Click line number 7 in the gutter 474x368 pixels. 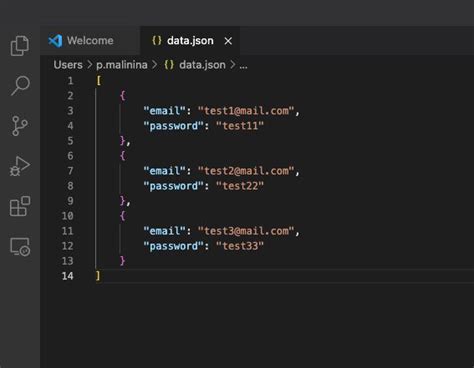pyautogui.click(x=70, y=171)
